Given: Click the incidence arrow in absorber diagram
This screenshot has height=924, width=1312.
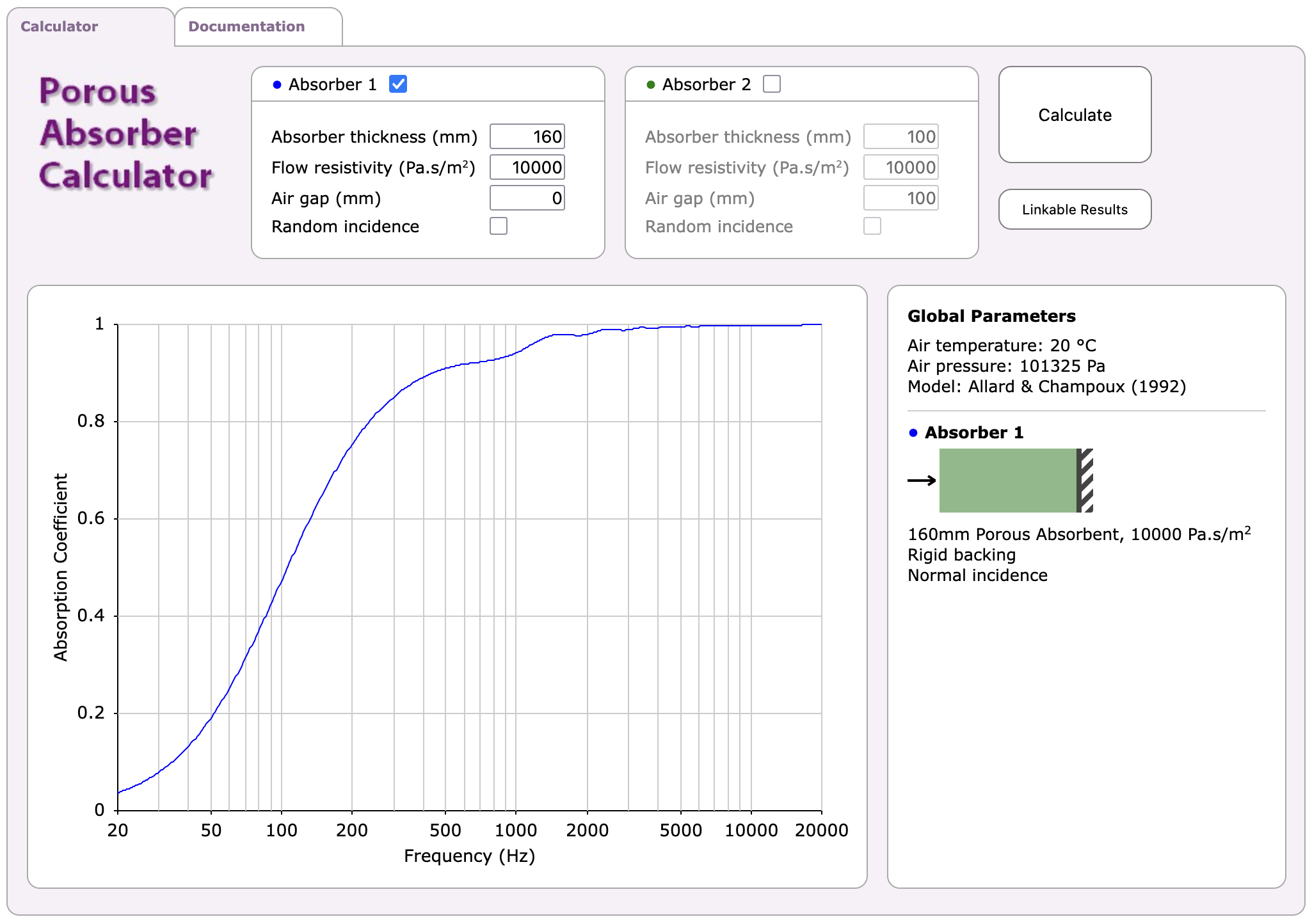Looking at the screenshot, I should click(922, 480).
